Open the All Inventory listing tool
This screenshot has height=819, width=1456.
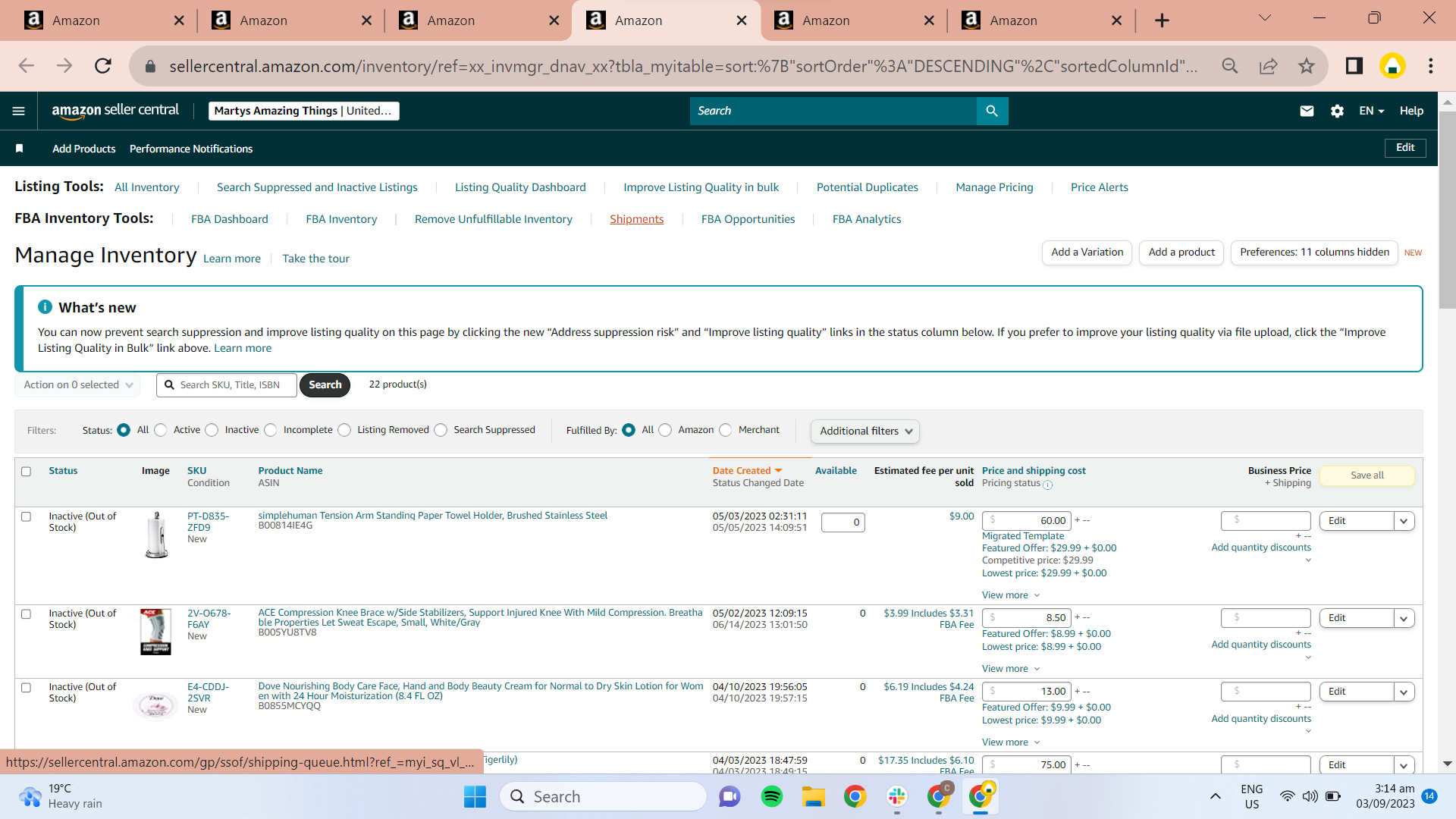147,187
